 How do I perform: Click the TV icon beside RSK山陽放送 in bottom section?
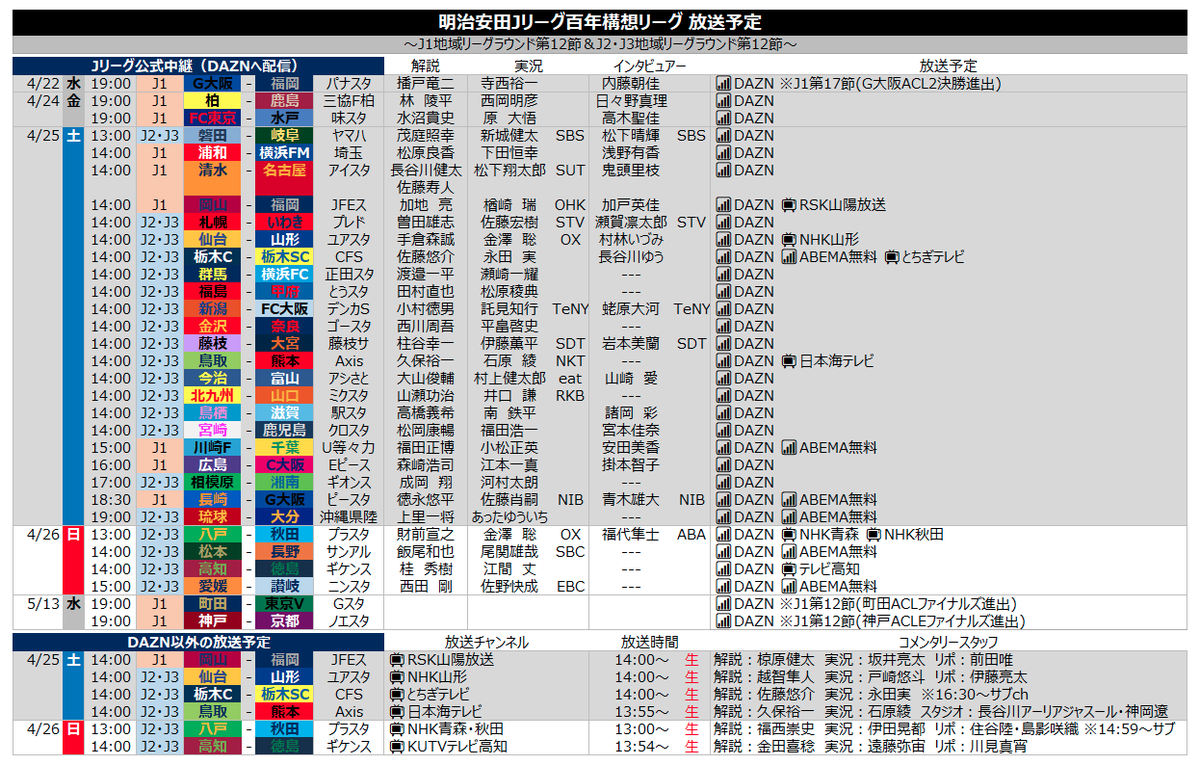pyautogui.click(x=396, y=660)
